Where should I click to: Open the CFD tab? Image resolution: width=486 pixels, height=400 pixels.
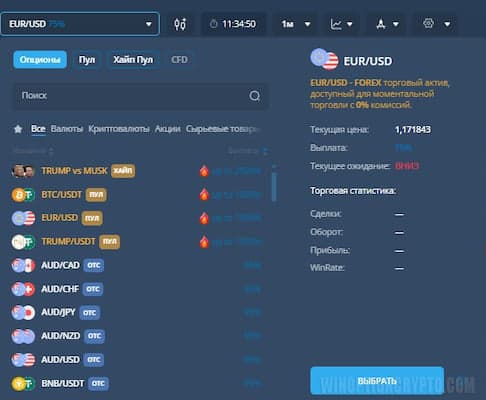(x=179, y=60)
